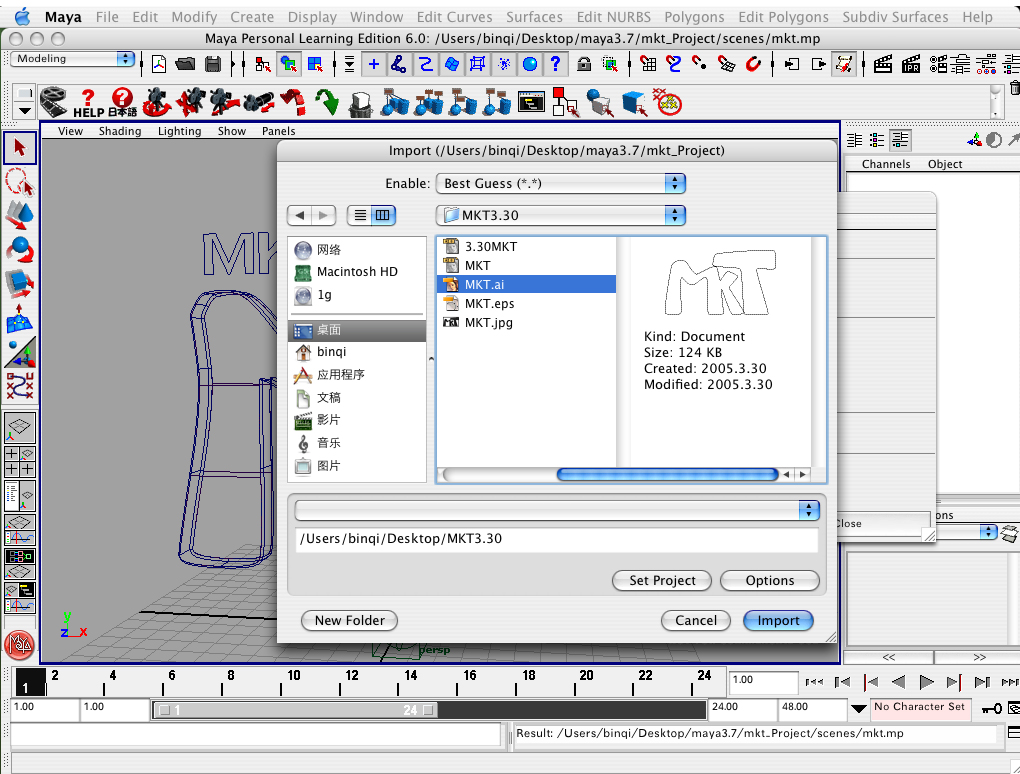1020x774 pixels.
Task: Toggle the auto keyframe key icon
Action: pos(993,708)
